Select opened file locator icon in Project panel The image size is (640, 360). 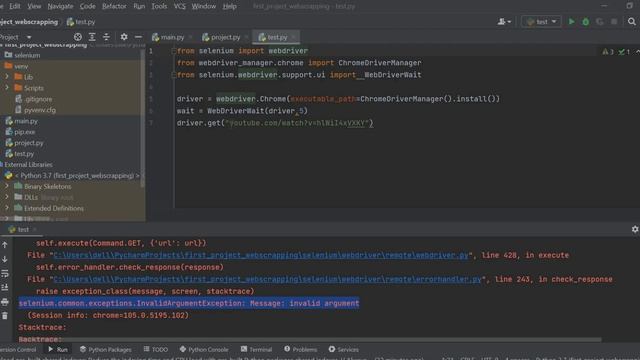(78, 37)
